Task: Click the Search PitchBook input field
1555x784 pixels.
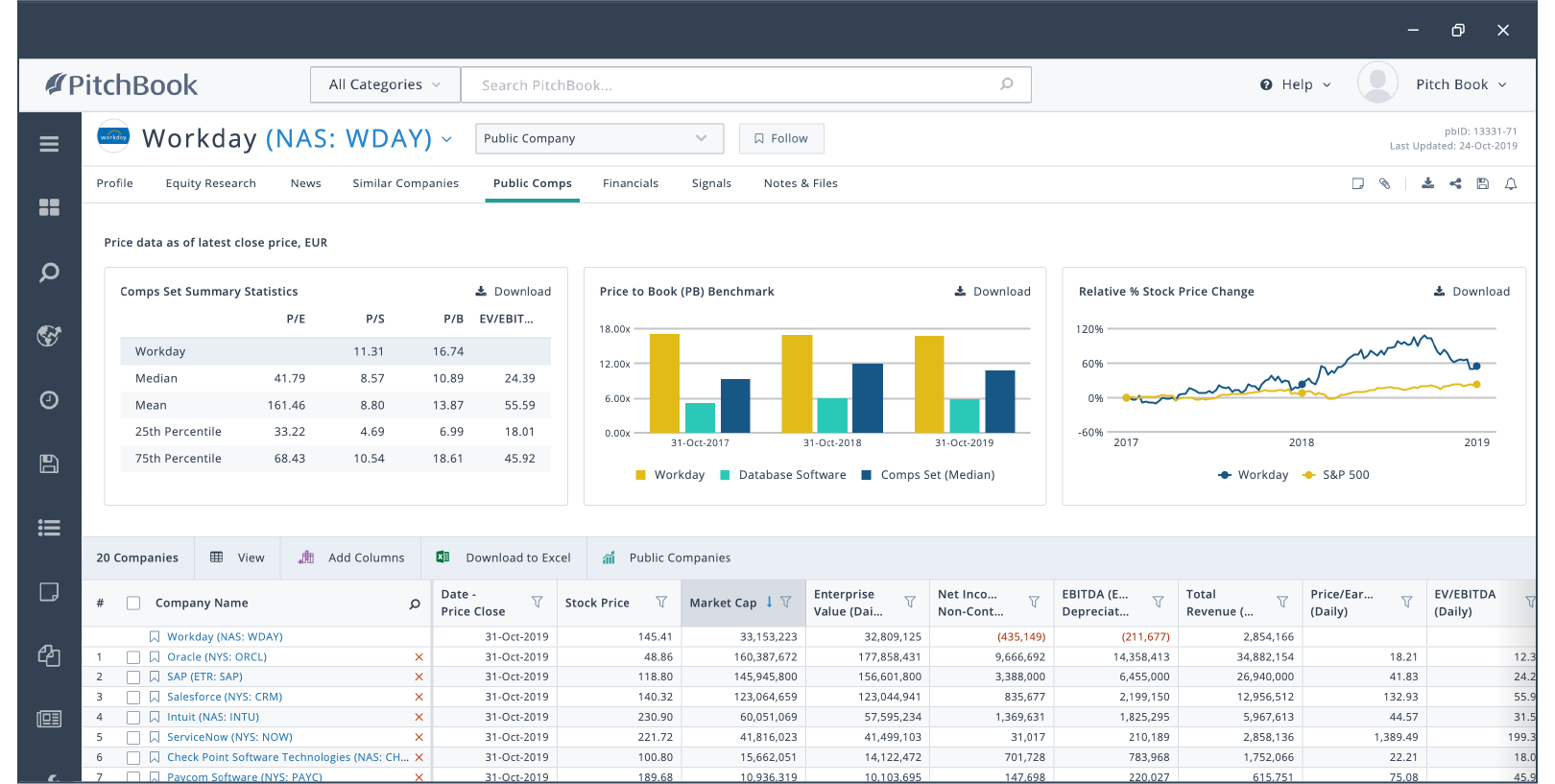Action: tap(746, 84)
